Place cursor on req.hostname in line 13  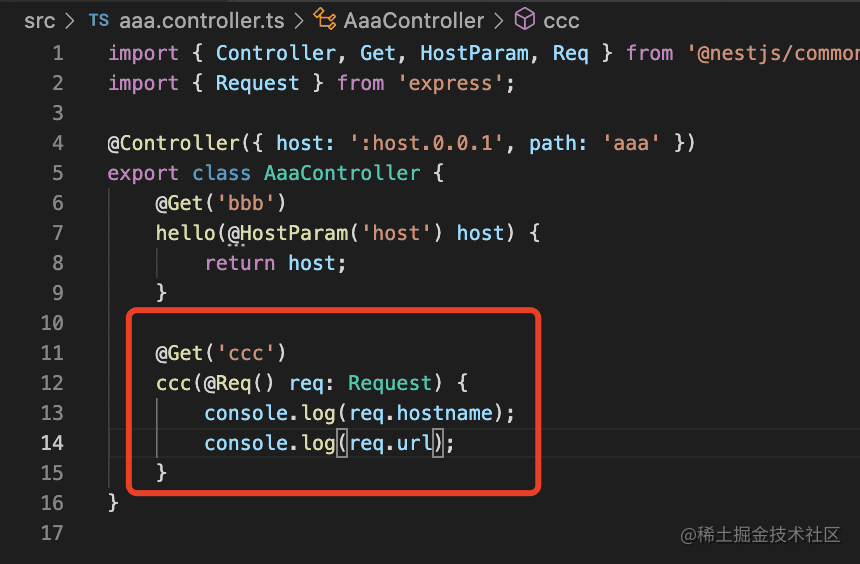click(x=421, y=413)
